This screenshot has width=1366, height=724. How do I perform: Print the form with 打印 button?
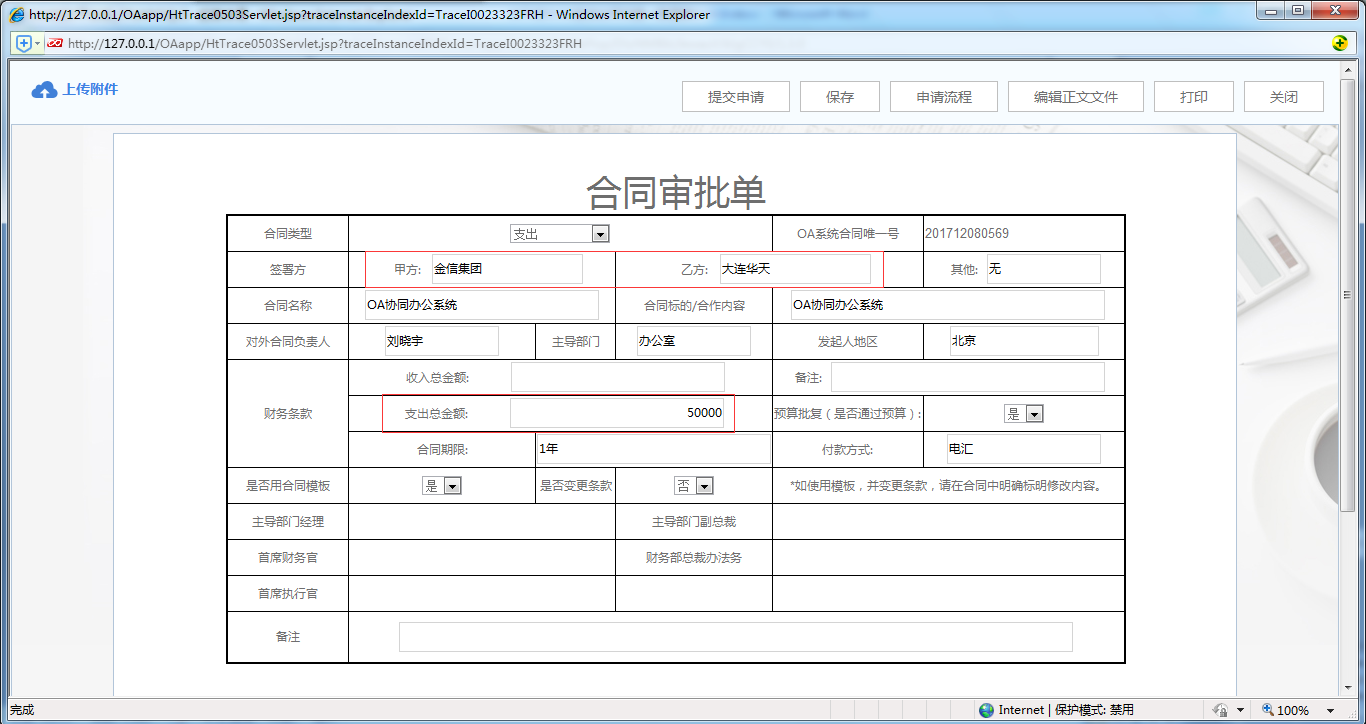(x=1193, y=97)
